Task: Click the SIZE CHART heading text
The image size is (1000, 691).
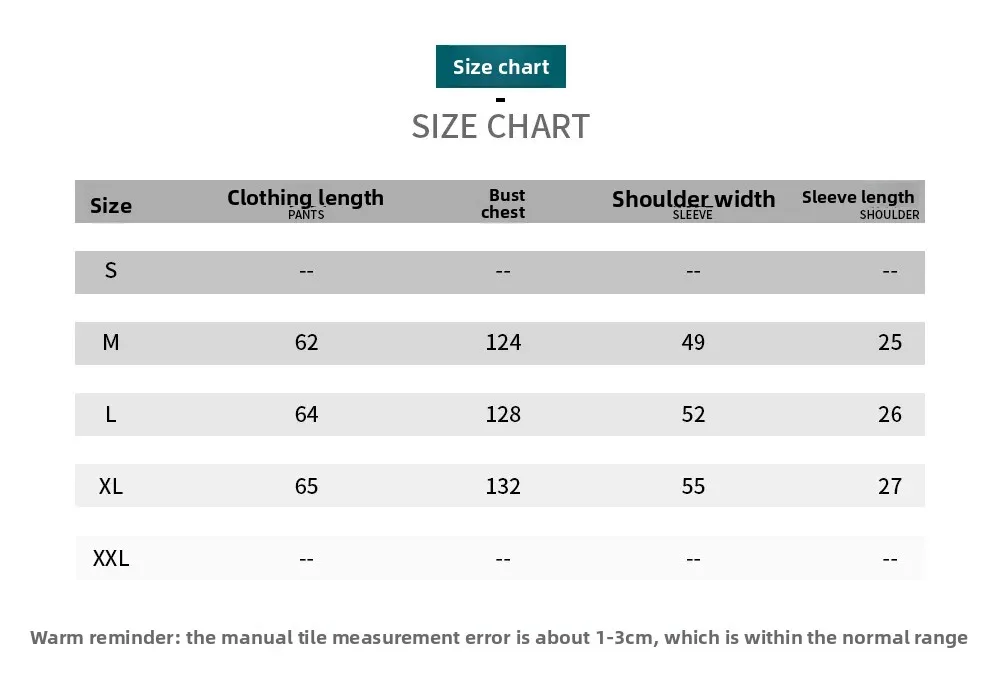Action: (501, 126)
